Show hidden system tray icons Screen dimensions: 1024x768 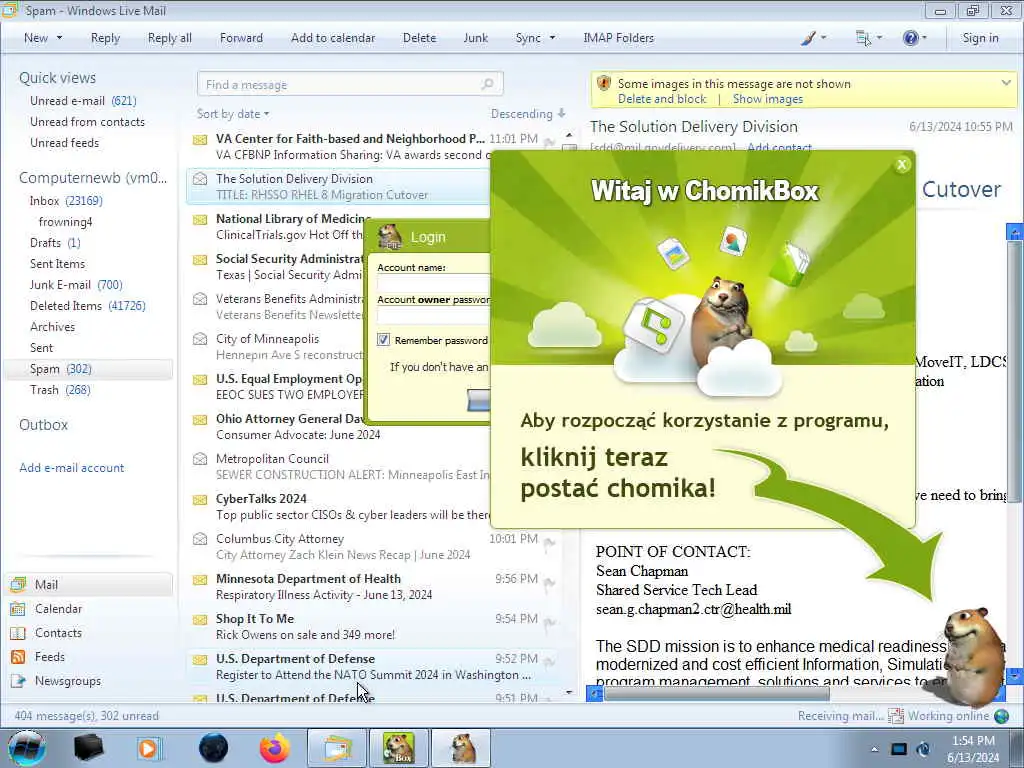(874, 749)
